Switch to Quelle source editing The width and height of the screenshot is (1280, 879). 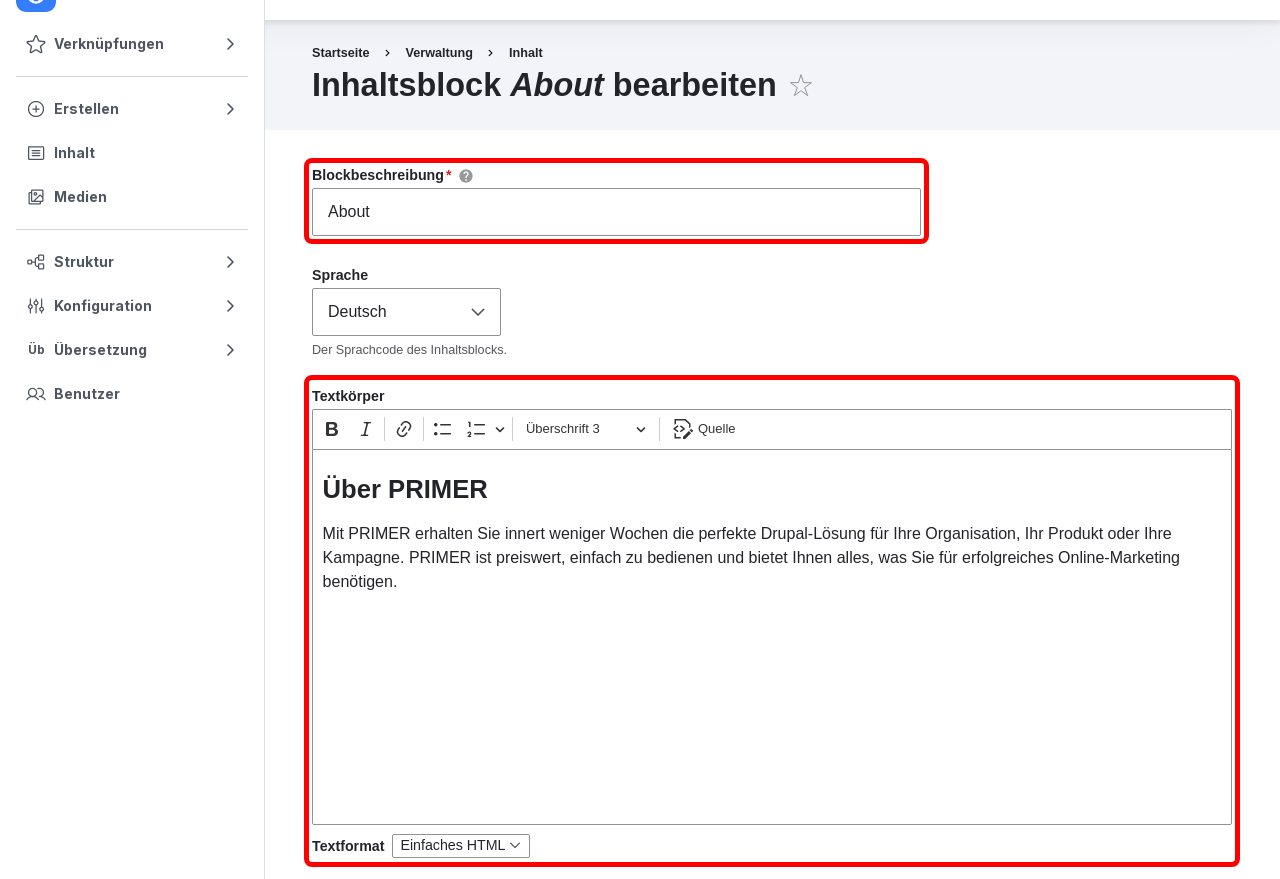coord(704,429)
